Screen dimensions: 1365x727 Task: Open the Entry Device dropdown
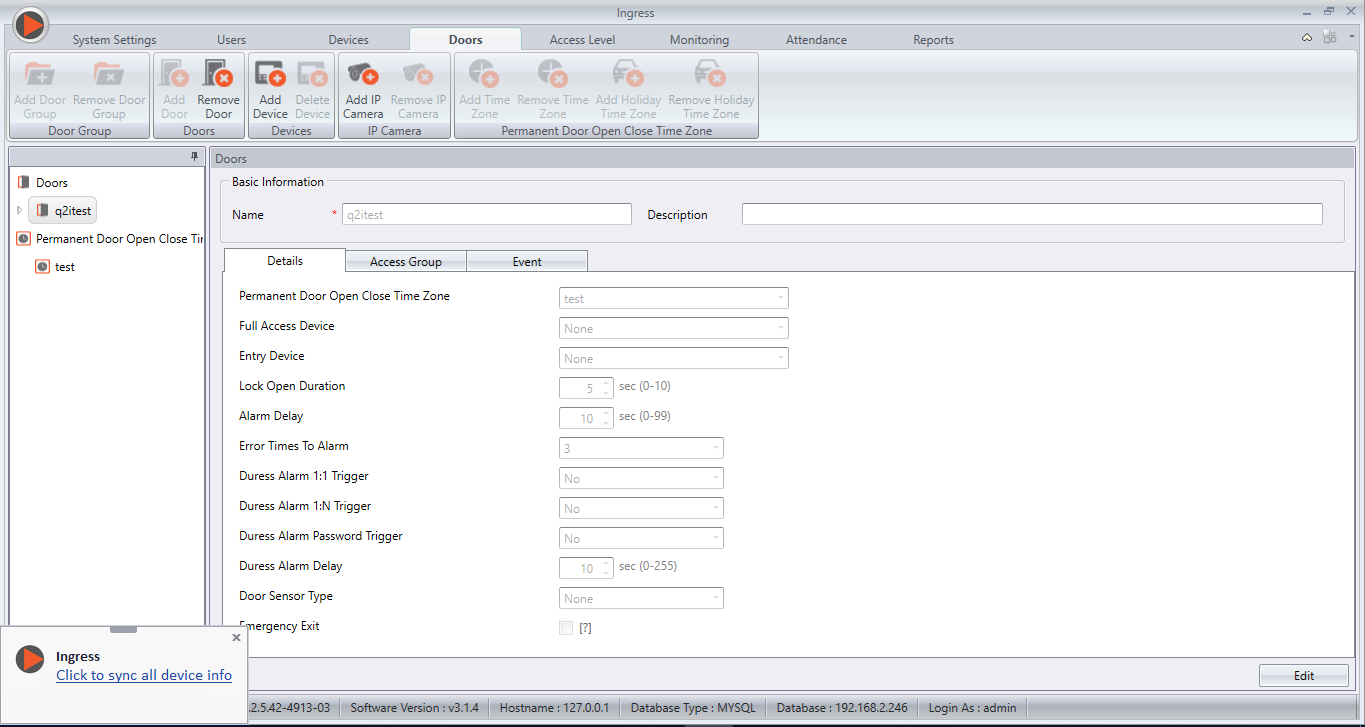coord(674,358)
